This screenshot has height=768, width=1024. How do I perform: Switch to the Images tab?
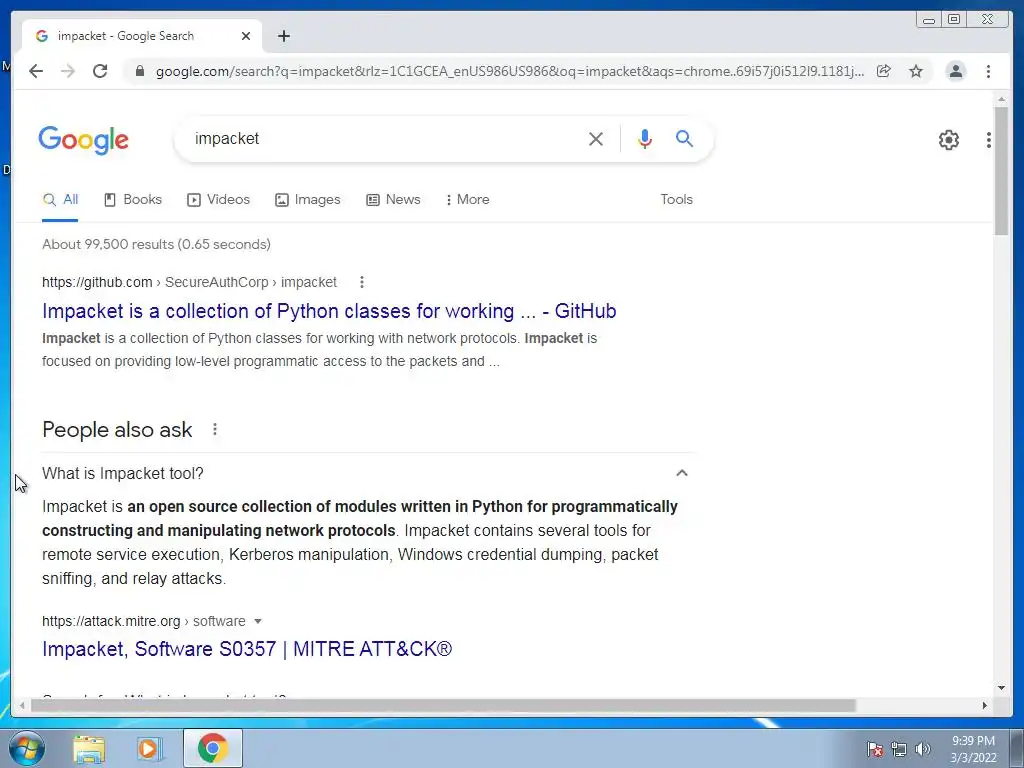(x=308, y=200)
